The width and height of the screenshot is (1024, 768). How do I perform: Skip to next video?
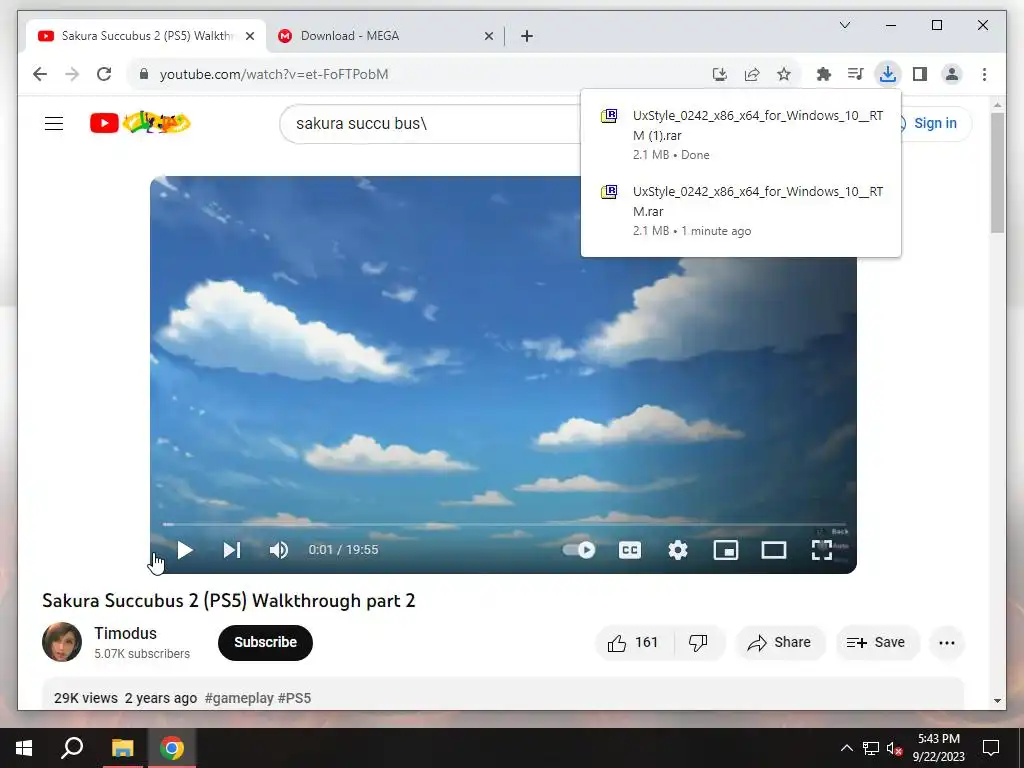point(232,550)
